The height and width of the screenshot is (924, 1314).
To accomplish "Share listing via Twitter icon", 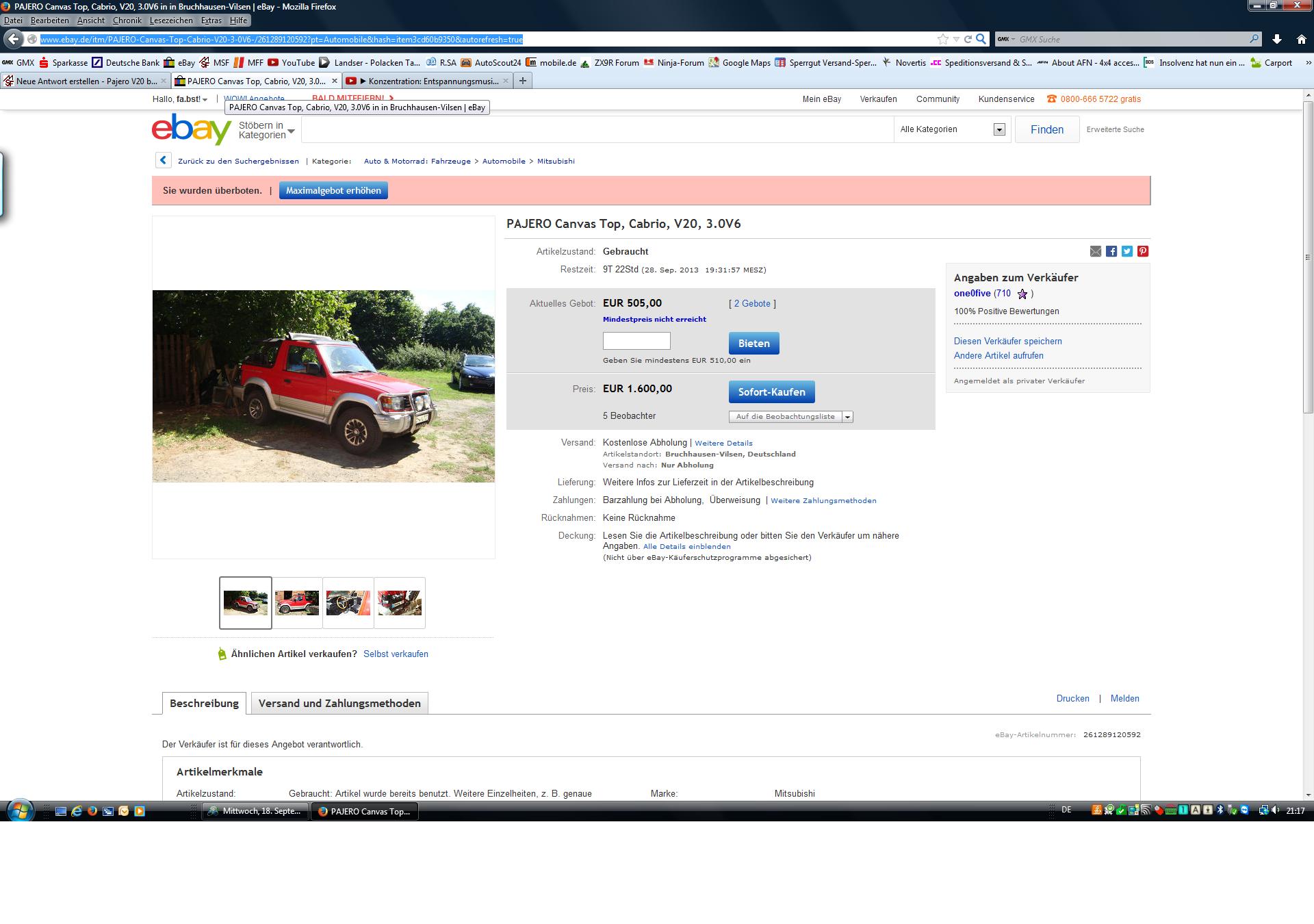I will click(1127, 251).
